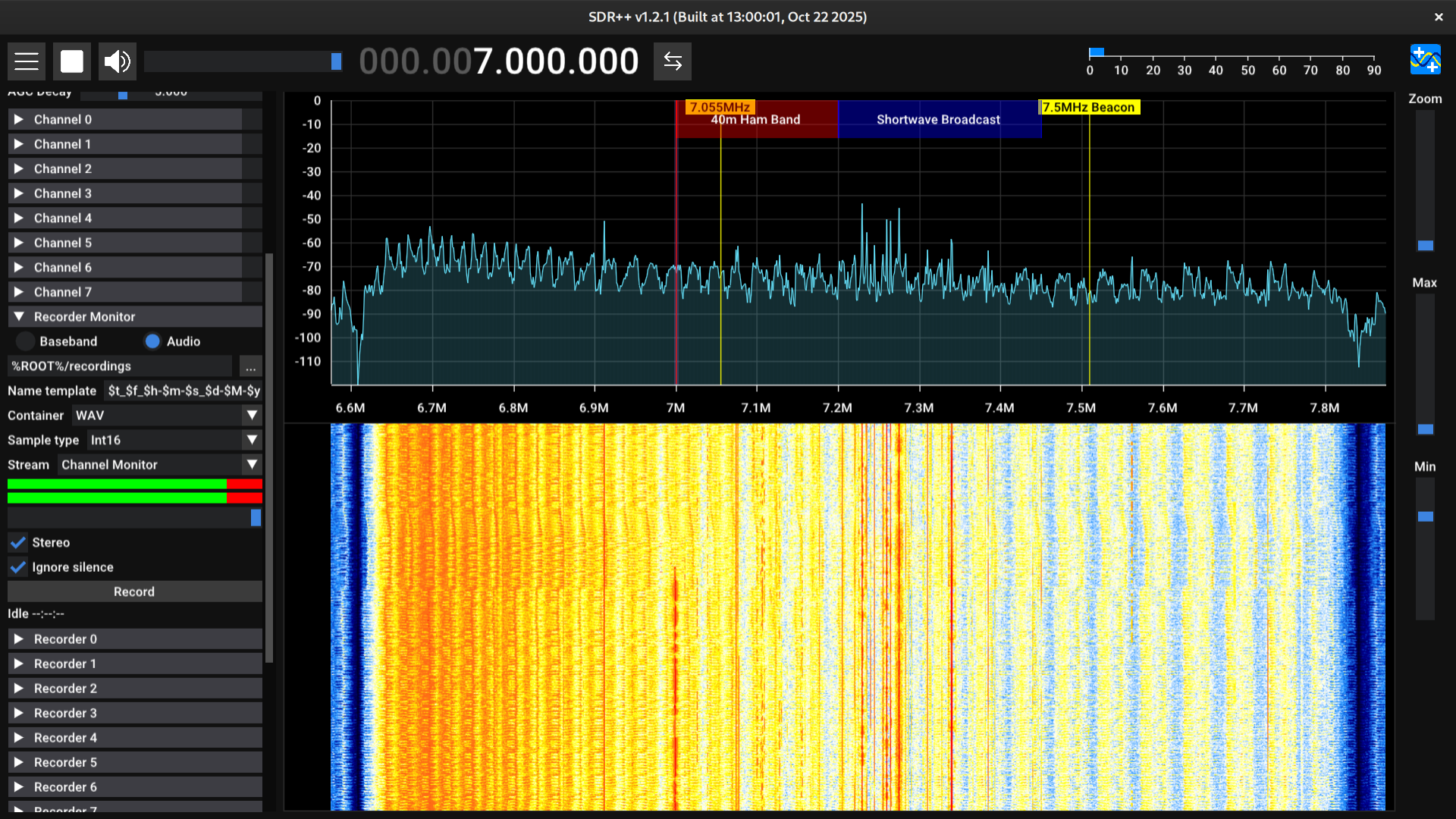Click the 7.055MHz bookmark label

tap(719, 108)
